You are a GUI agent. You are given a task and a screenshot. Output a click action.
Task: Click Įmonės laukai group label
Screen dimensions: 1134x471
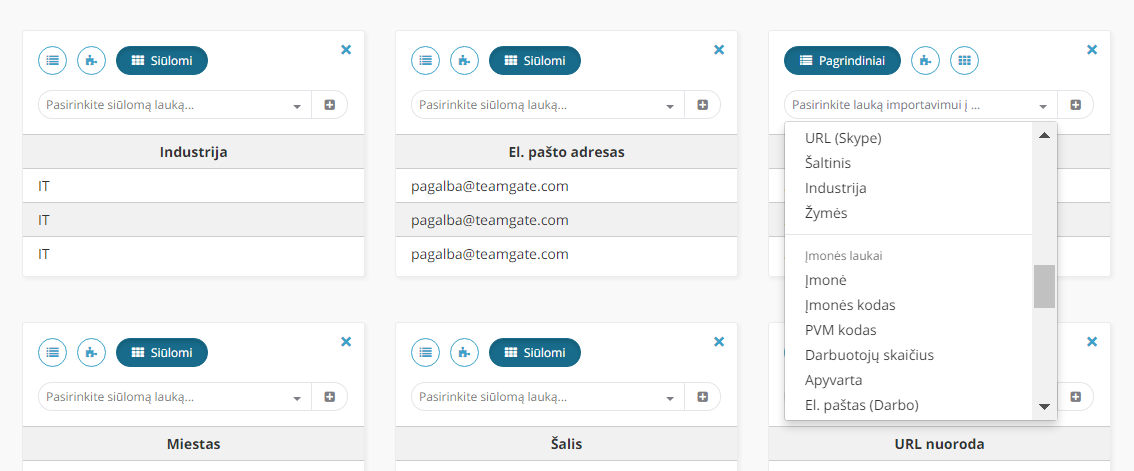pos(843,255)
